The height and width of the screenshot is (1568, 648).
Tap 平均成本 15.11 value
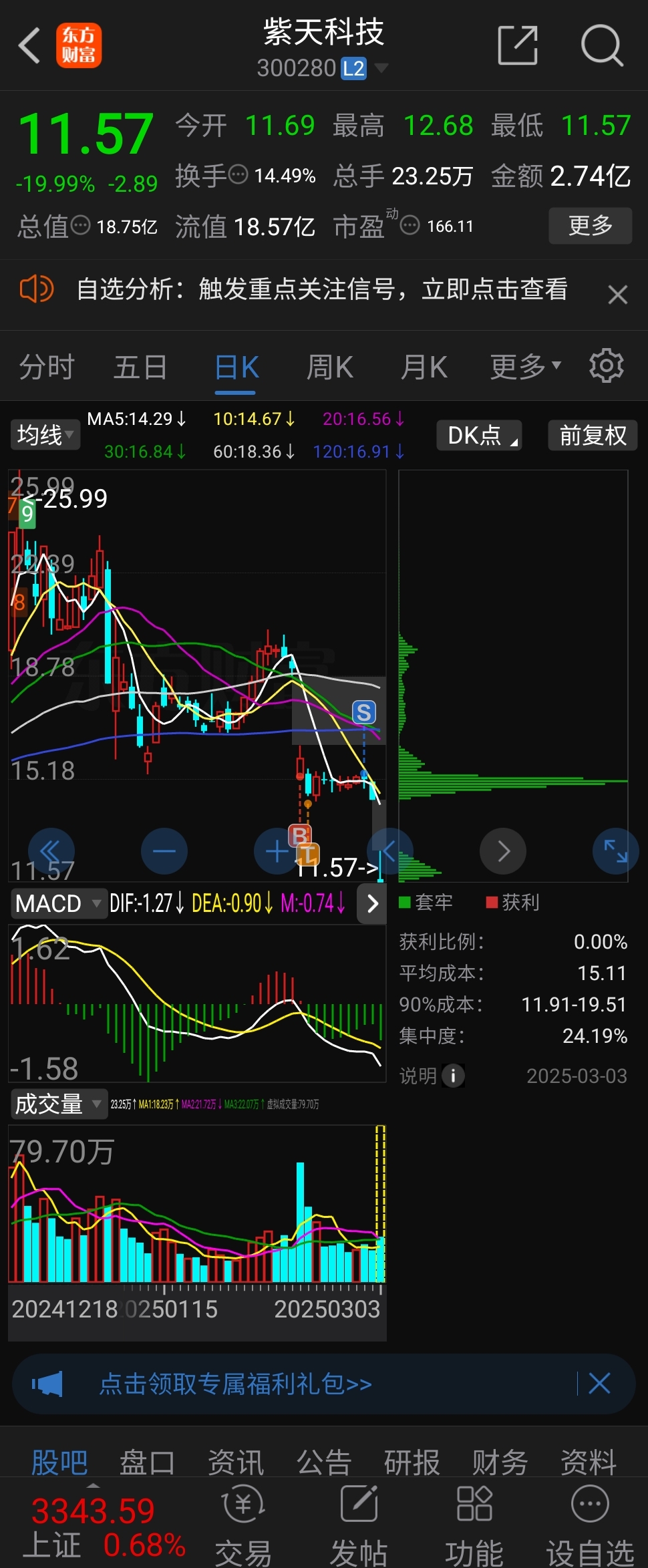coord(602,973)
